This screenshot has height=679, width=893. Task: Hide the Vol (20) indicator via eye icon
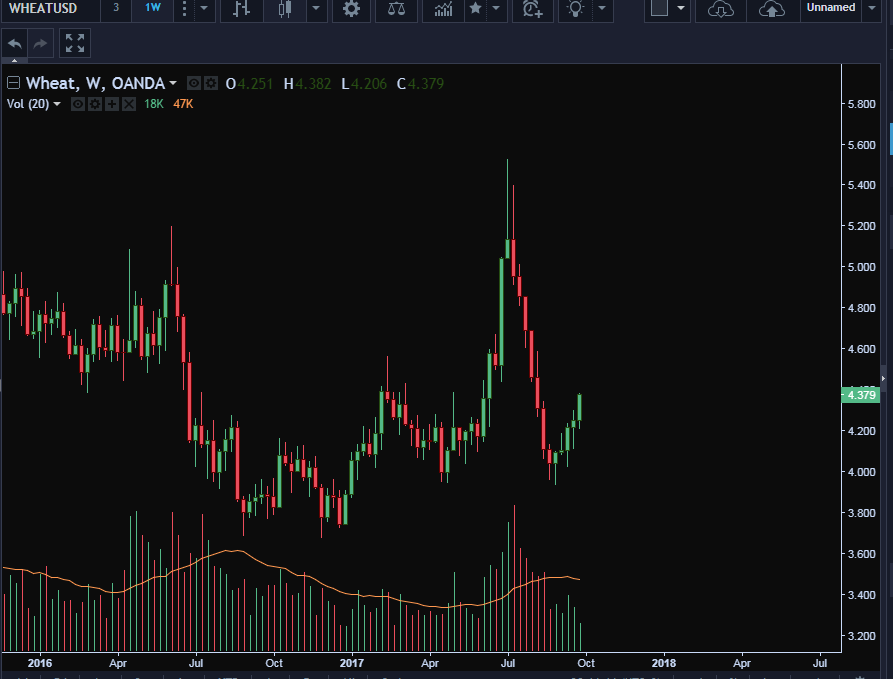[x=77, y=104]
